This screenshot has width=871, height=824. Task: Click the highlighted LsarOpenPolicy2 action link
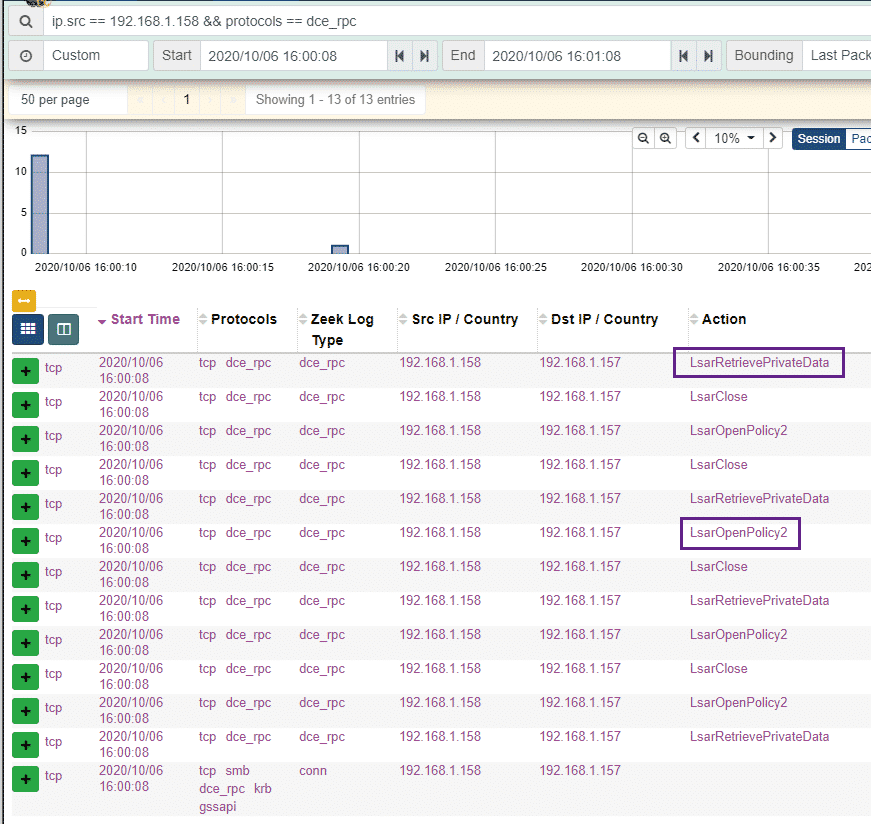pos(739,533)
